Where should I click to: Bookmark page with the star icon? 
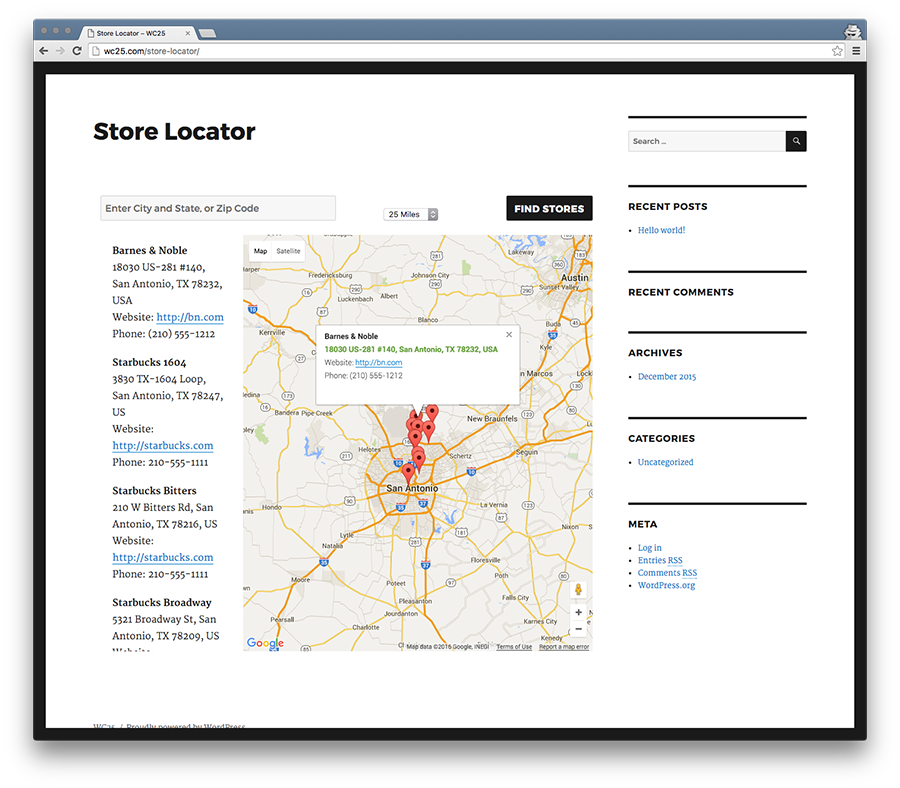pos(837,51)
